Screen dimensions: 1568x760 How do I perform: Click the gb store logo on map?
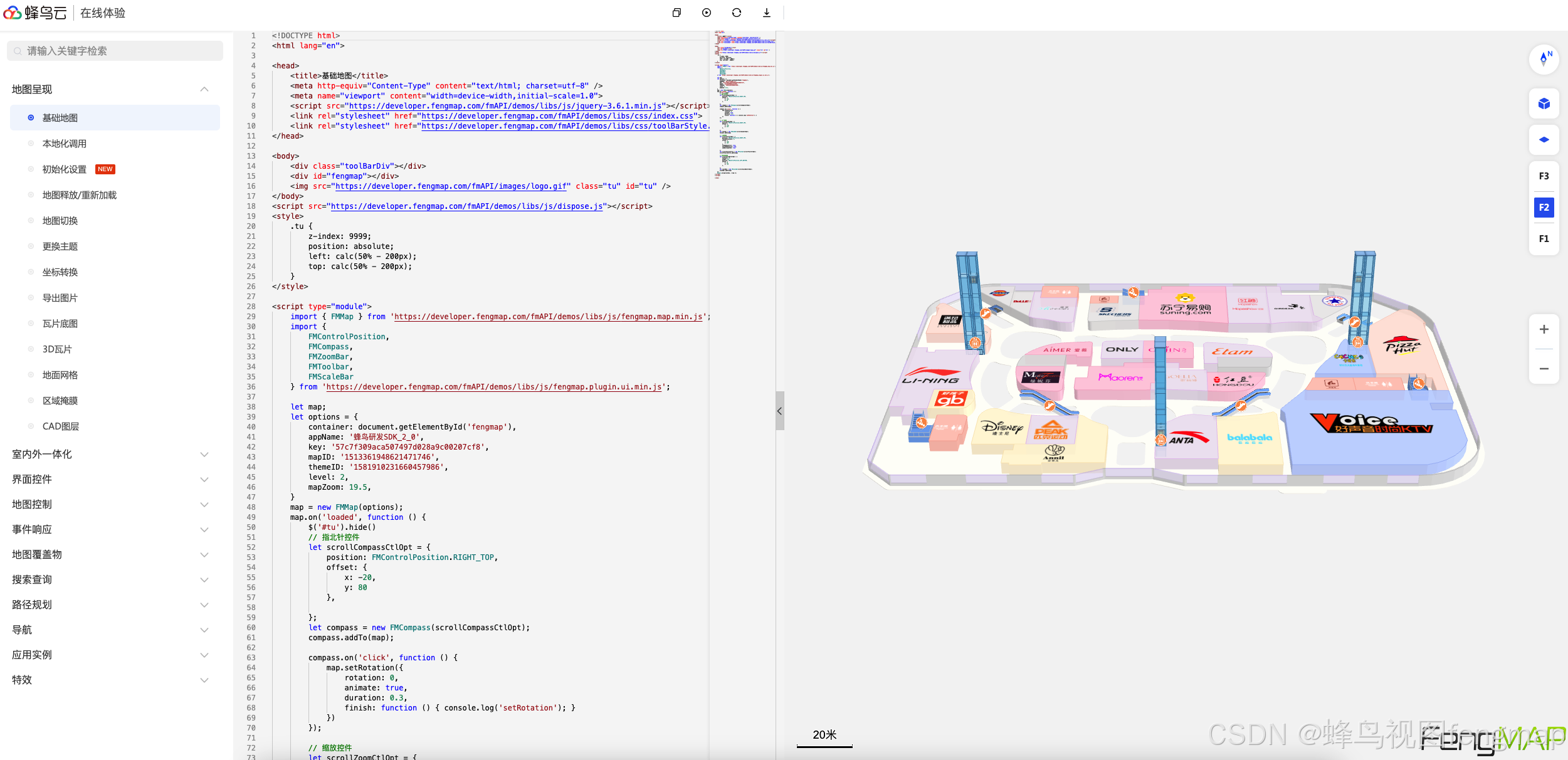click(950, 399)
